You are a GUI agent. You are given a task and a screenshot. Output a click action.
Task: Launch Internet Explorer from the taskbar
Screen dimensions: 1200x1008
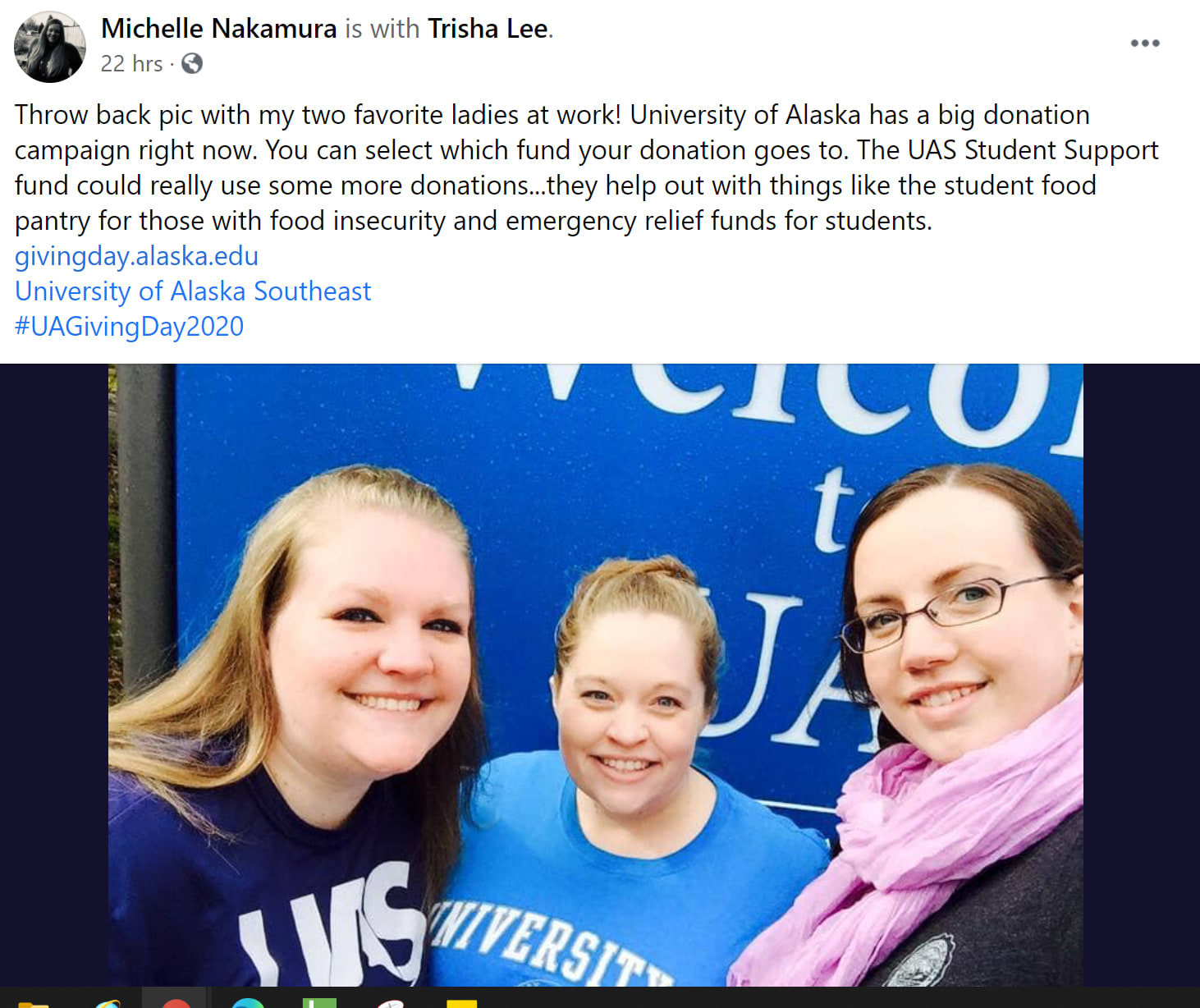coord(108,1003)
